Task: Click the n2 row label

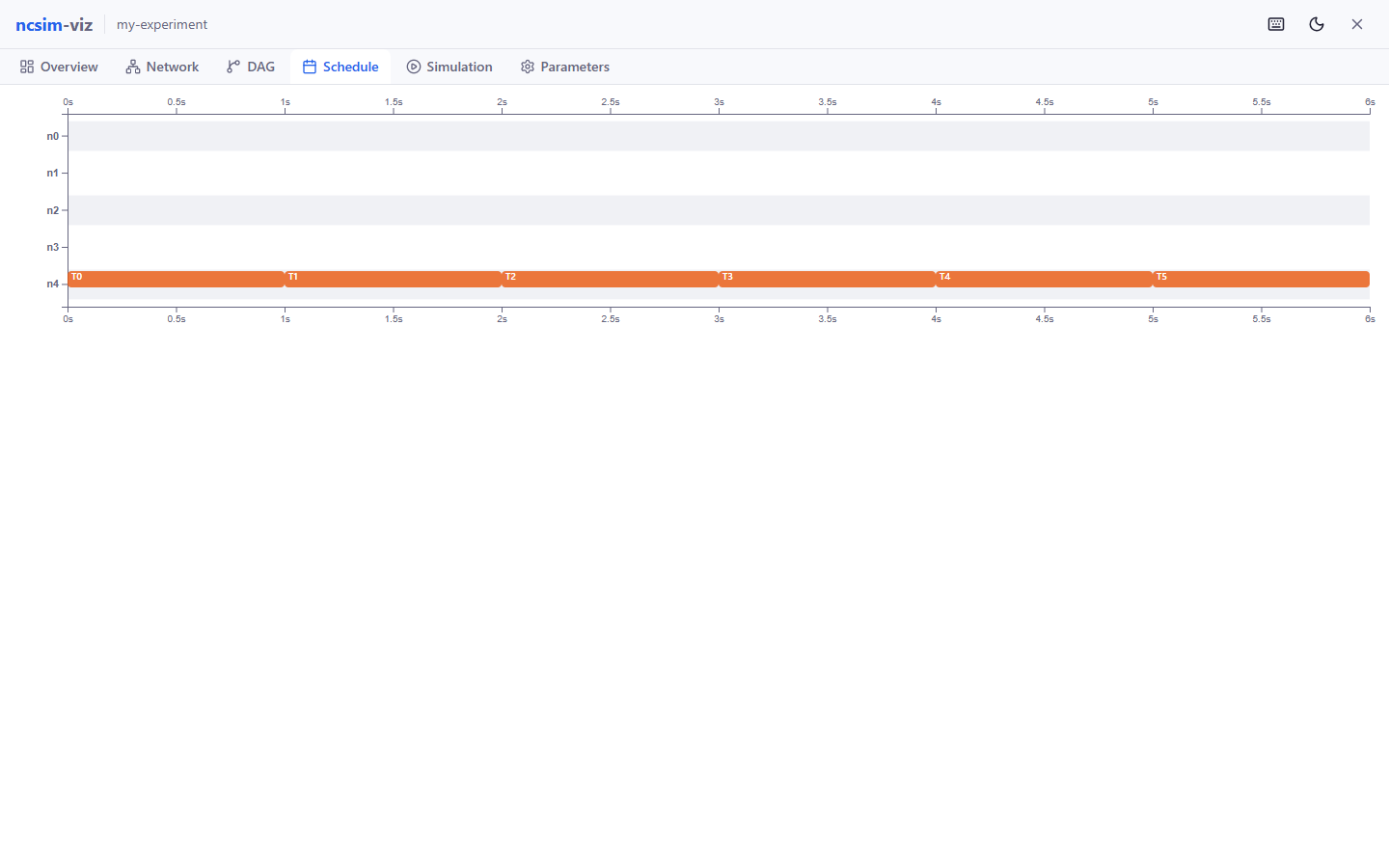Action: 52,210
